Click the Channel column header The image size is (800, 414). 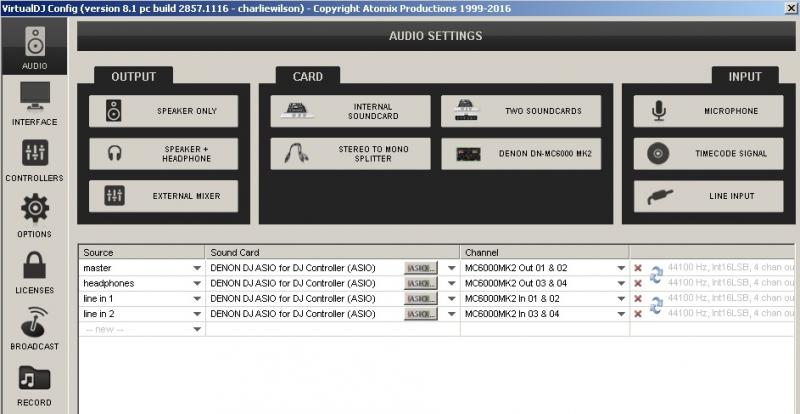[x=545, y=252]
